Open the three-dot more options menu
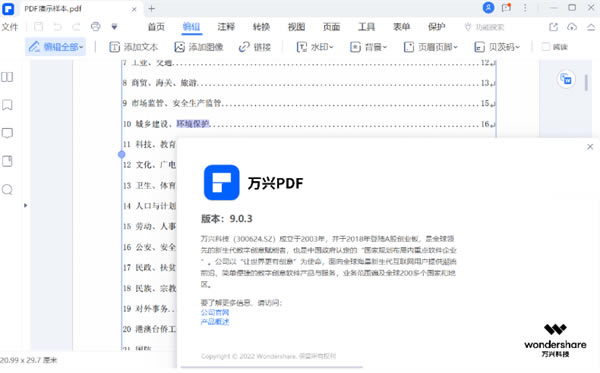The height and width of the screenshot is (373, 600). pos(525,8)
